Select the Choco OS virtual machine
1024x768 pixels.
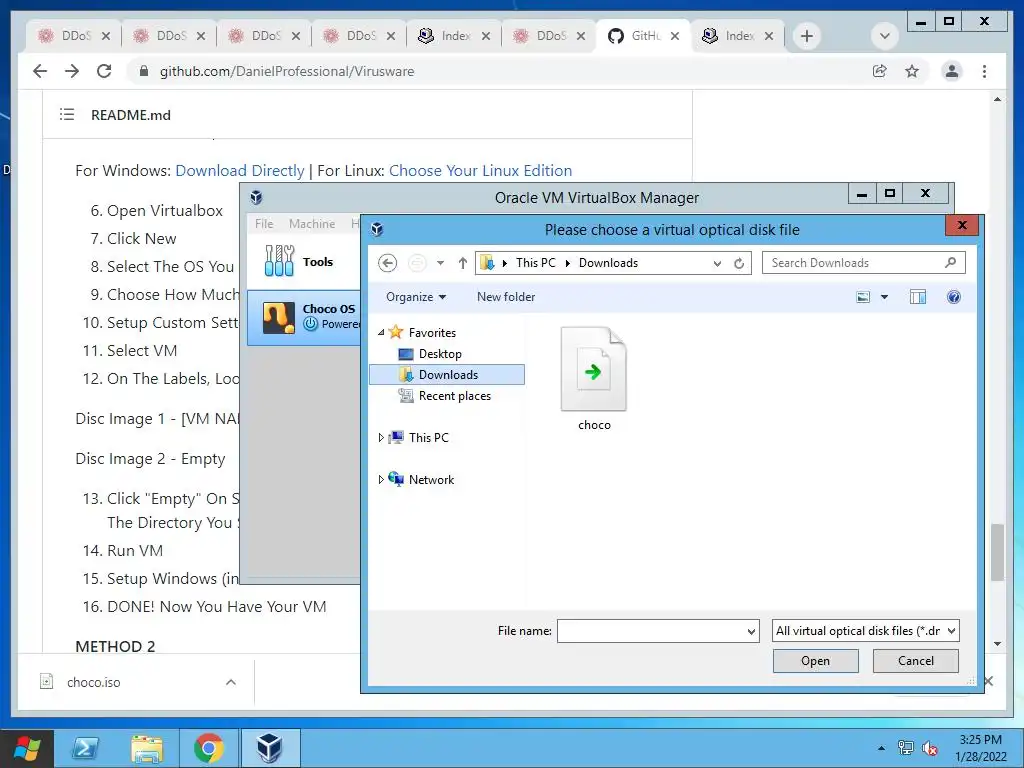304,317
